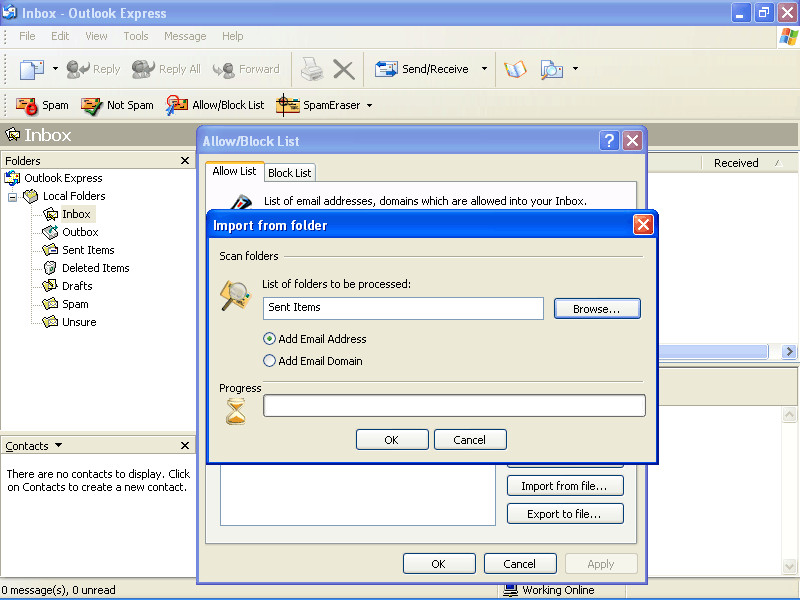Close the Contacts pane

click(185, 445)
